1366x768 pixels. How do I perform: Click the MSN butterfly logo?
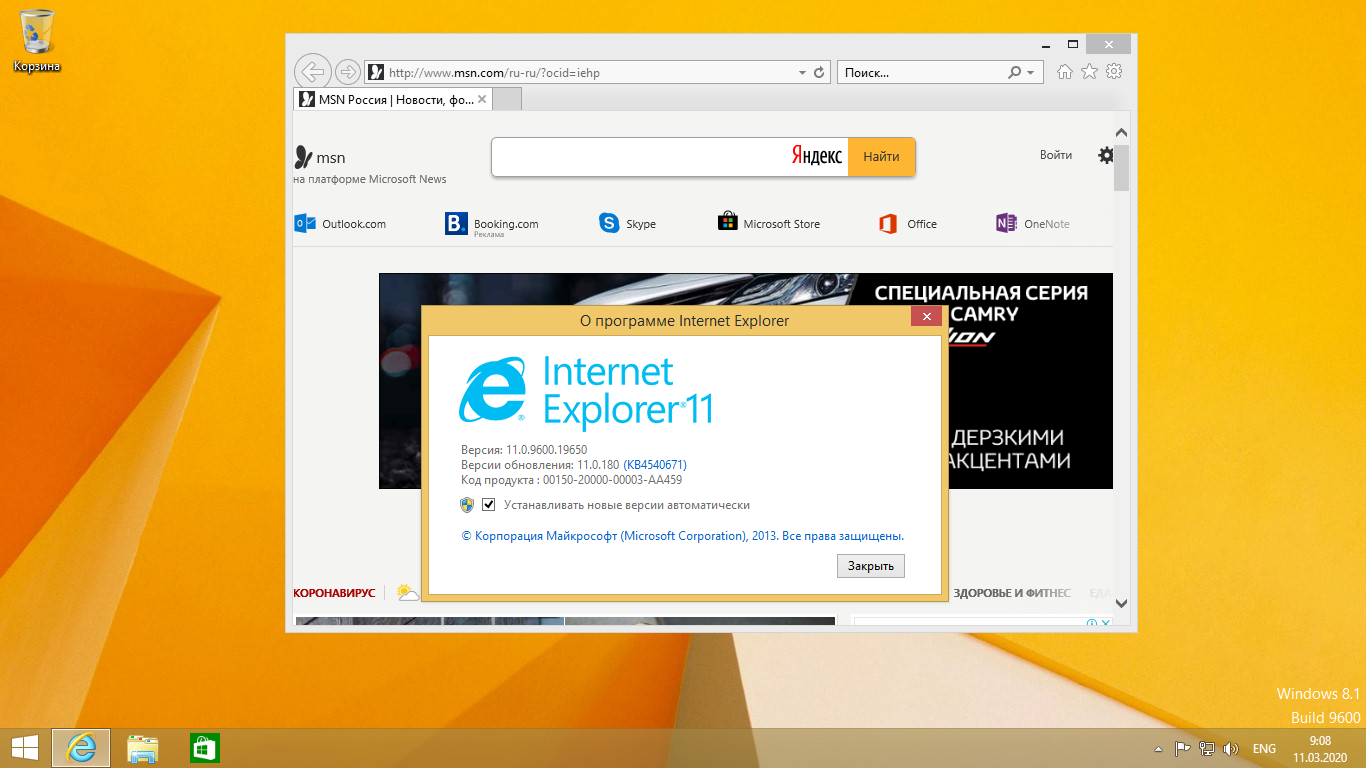[x=303, y=157]
